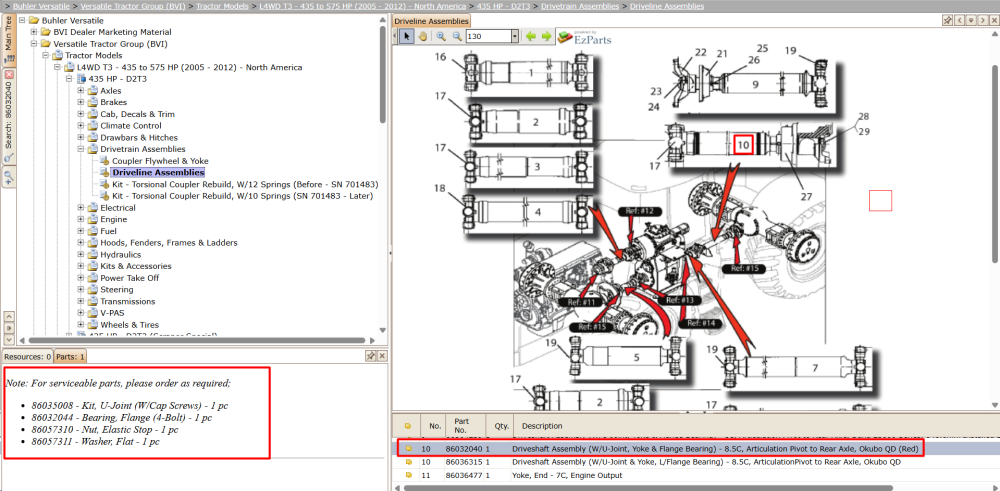This screenshot has width=1000, height=491.
Task: Expand the Wheels & Tires folder
Action: tap(81, 325)
